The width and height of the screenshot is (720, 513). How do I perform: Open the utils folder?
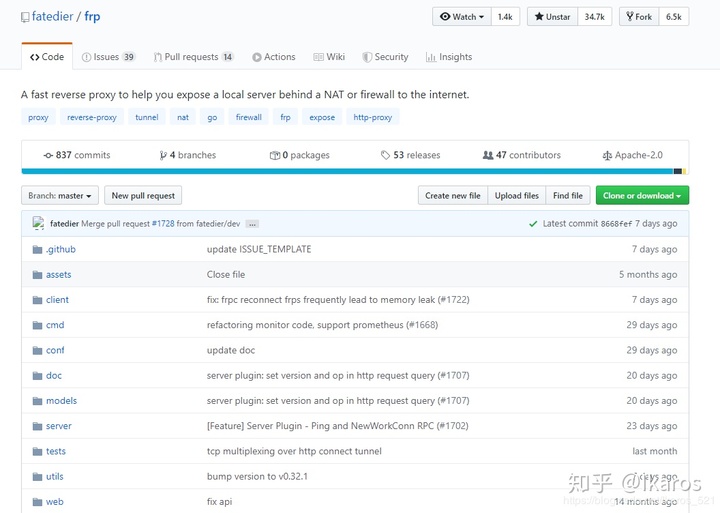tap(55, 477)
